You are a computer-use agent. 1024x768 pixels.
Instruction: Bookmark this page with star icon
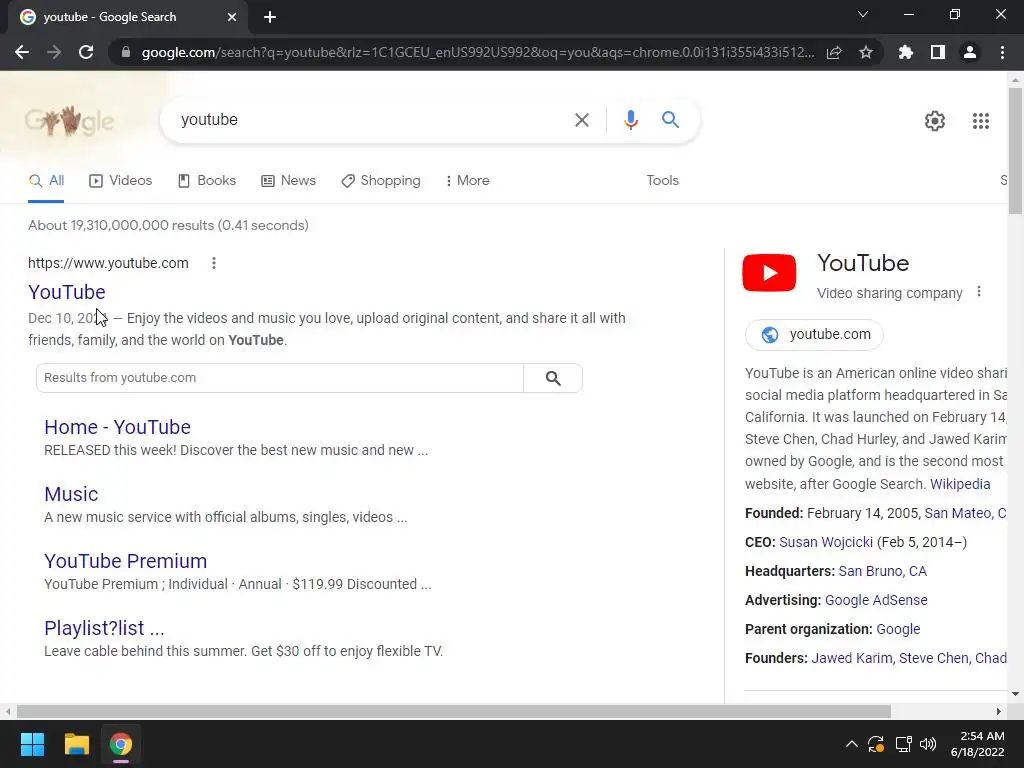point(866,52)
